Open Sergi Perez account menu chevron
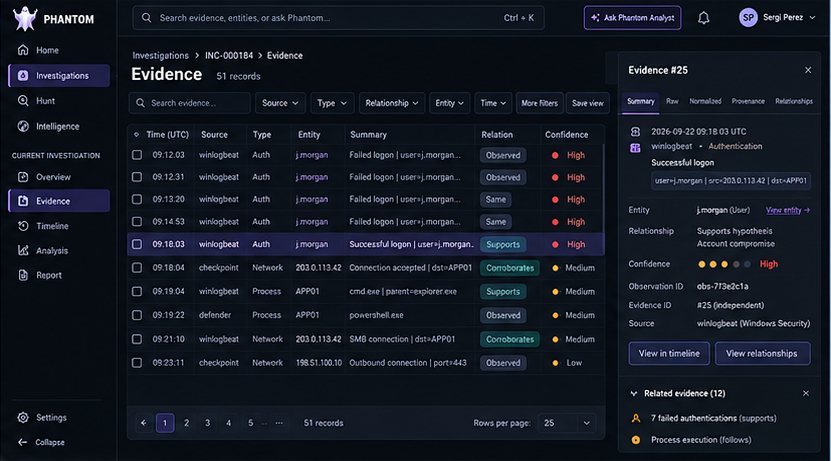The width and height of the screenshot is (831, 461). pos(812,17)
